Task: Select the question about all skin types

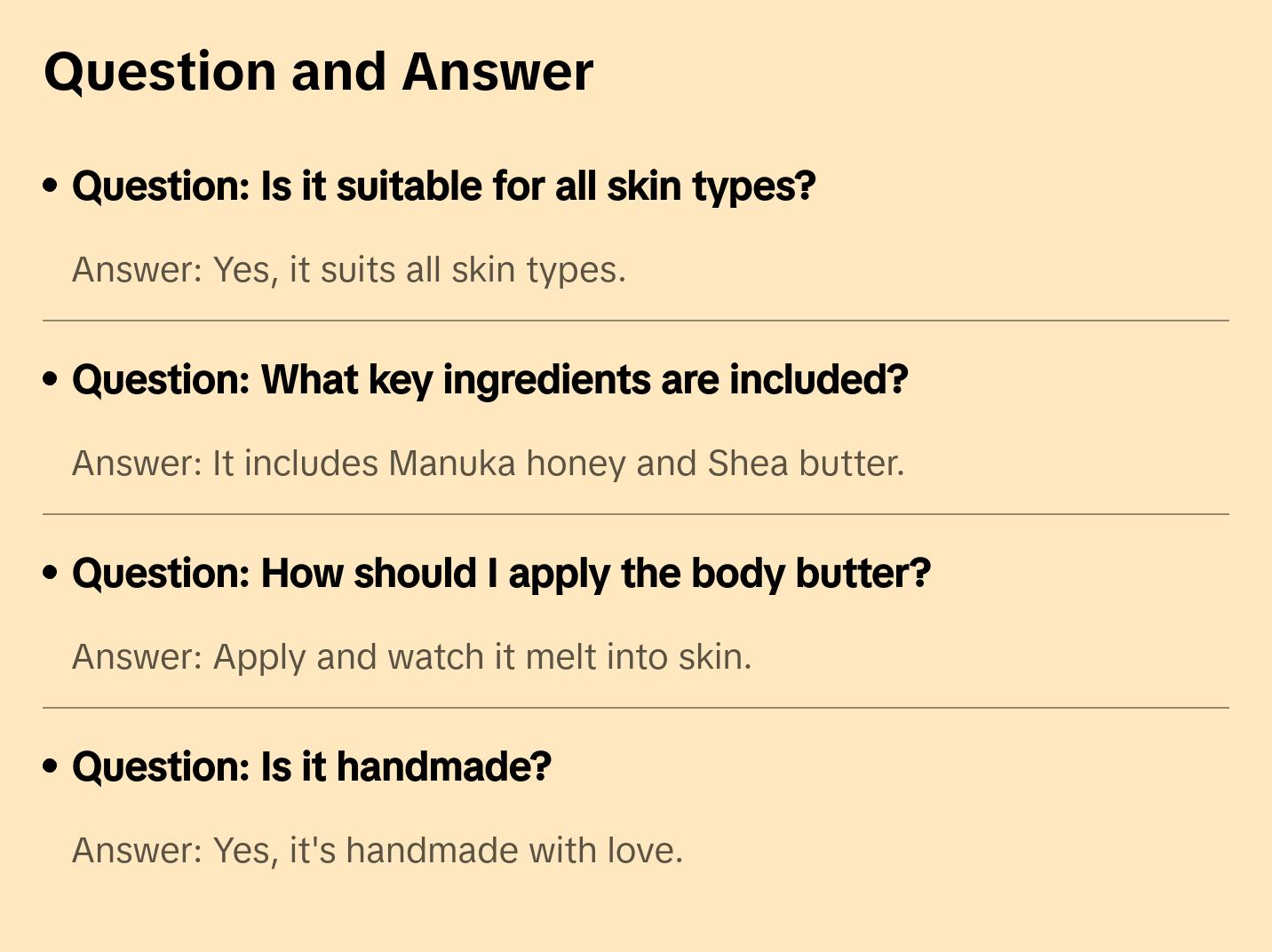Action: (443, 186)
